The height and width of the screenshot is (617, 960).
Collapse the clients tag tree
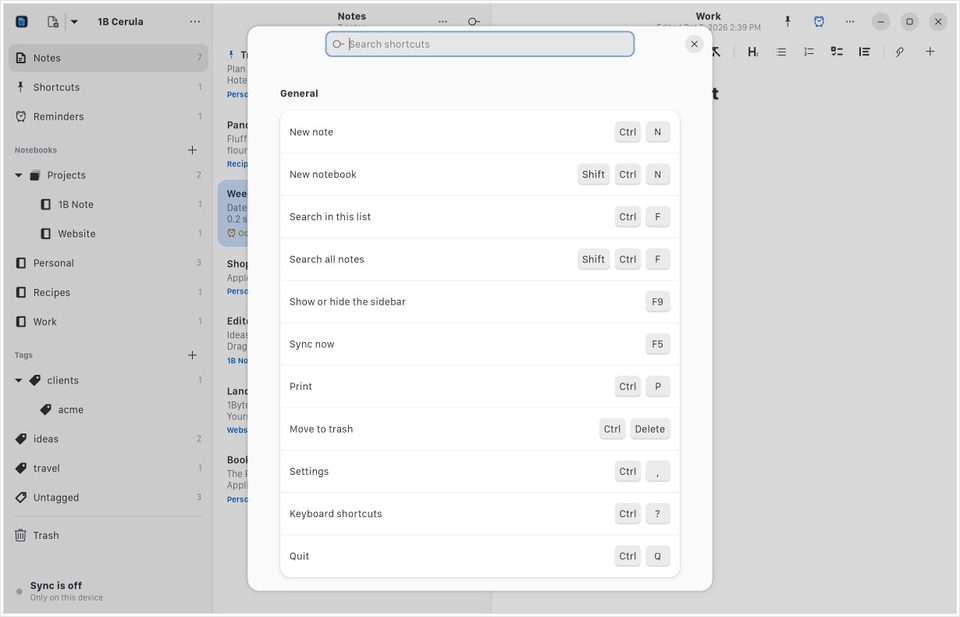pyautogui.click(x=18, y=380)
